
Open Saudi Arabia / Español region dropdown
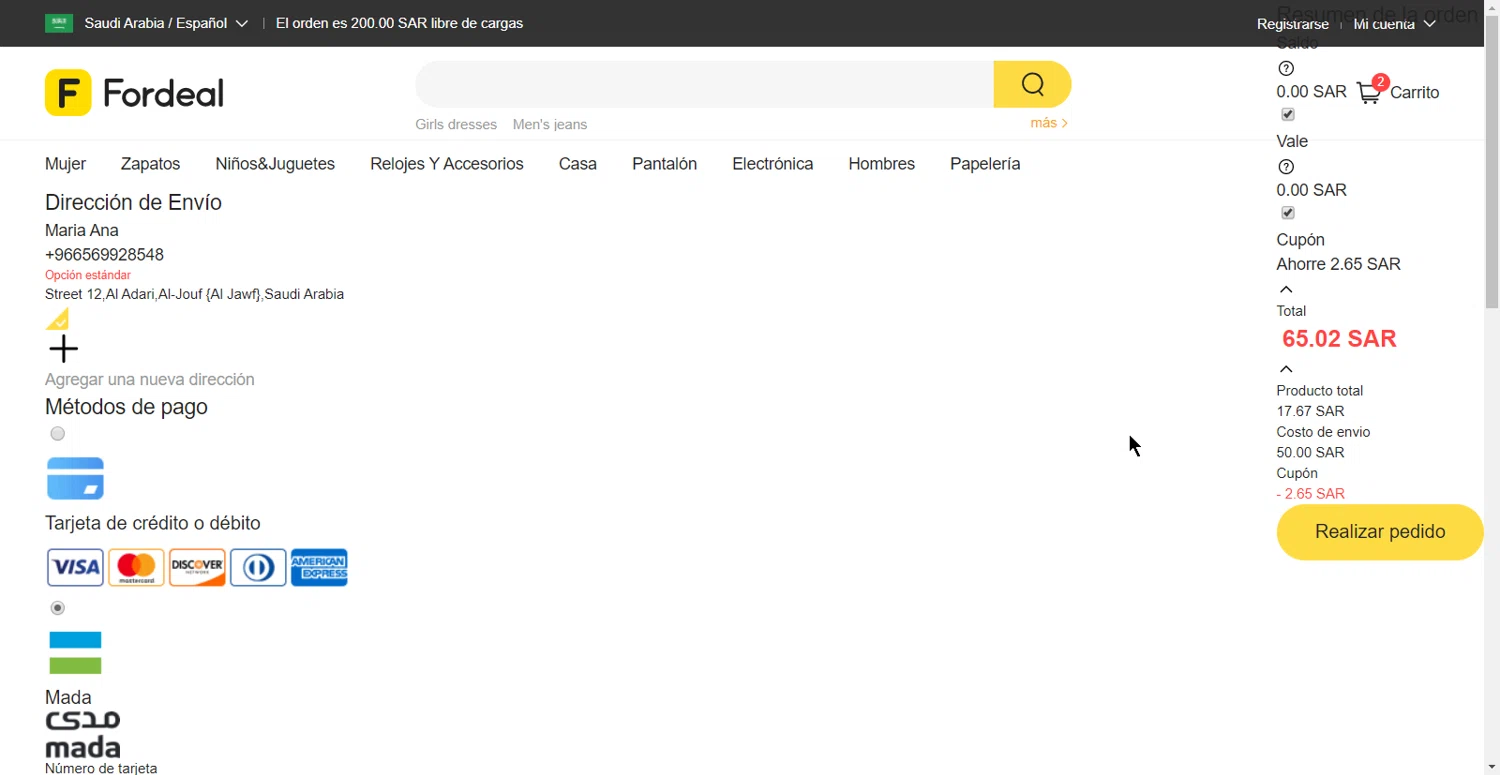click(166, 23)
